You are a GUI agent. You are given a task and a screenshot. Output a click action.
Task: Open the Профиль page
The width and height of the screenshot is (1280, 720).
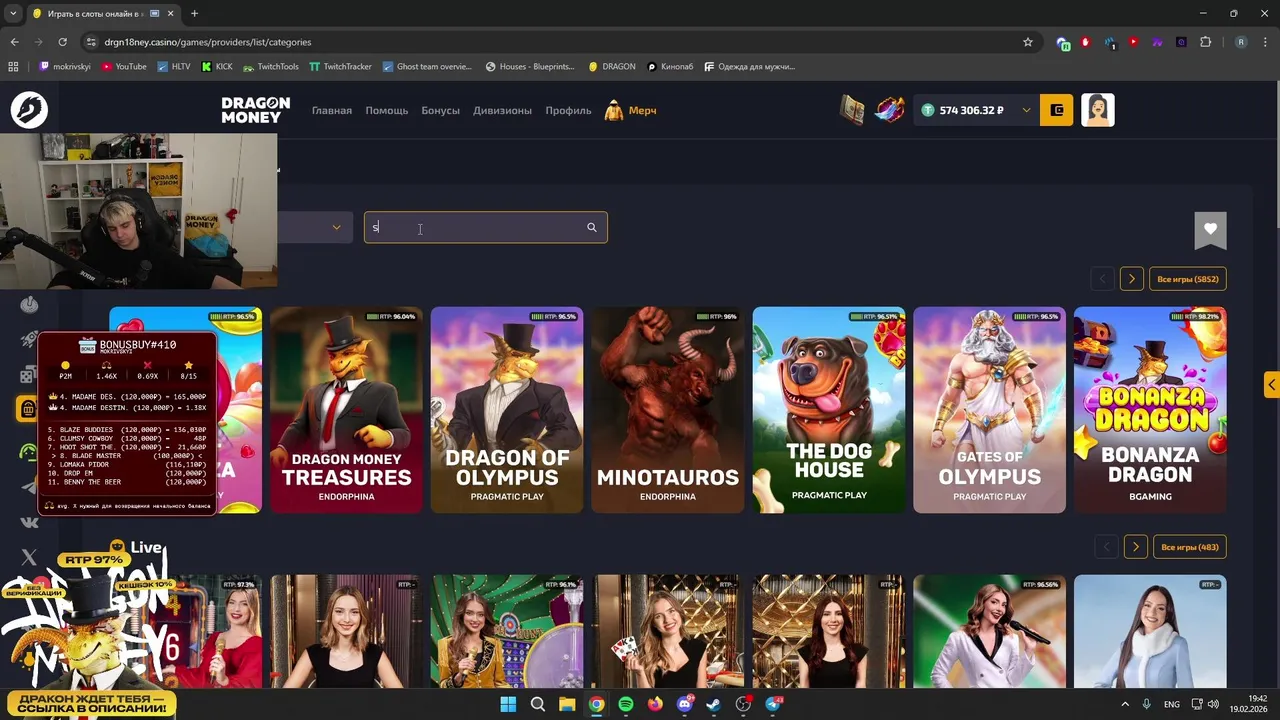click(x=568, y=110)
